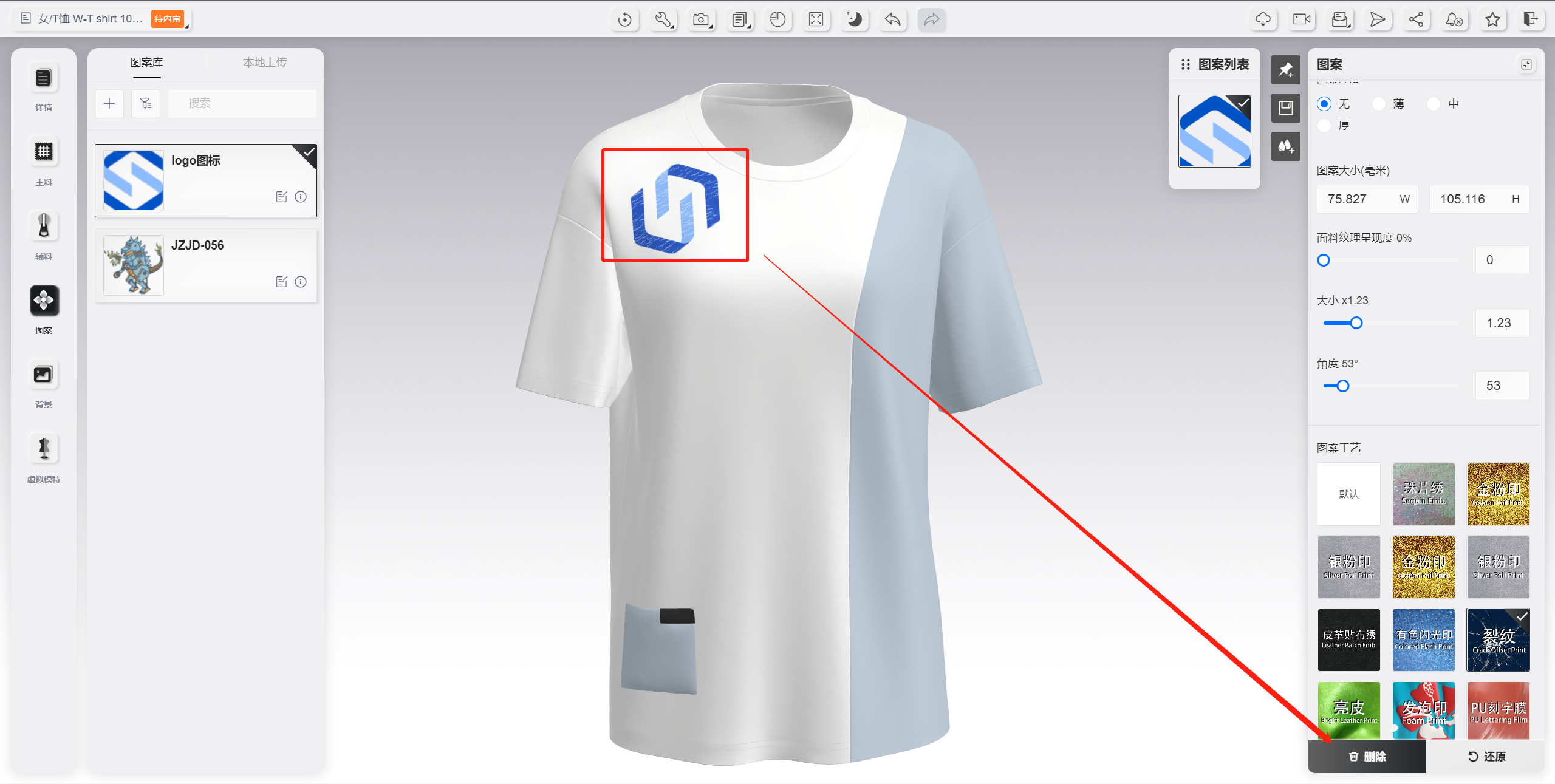
Task: Click the pin pattern icon beside pattern list
Action: click(1285, 70)
